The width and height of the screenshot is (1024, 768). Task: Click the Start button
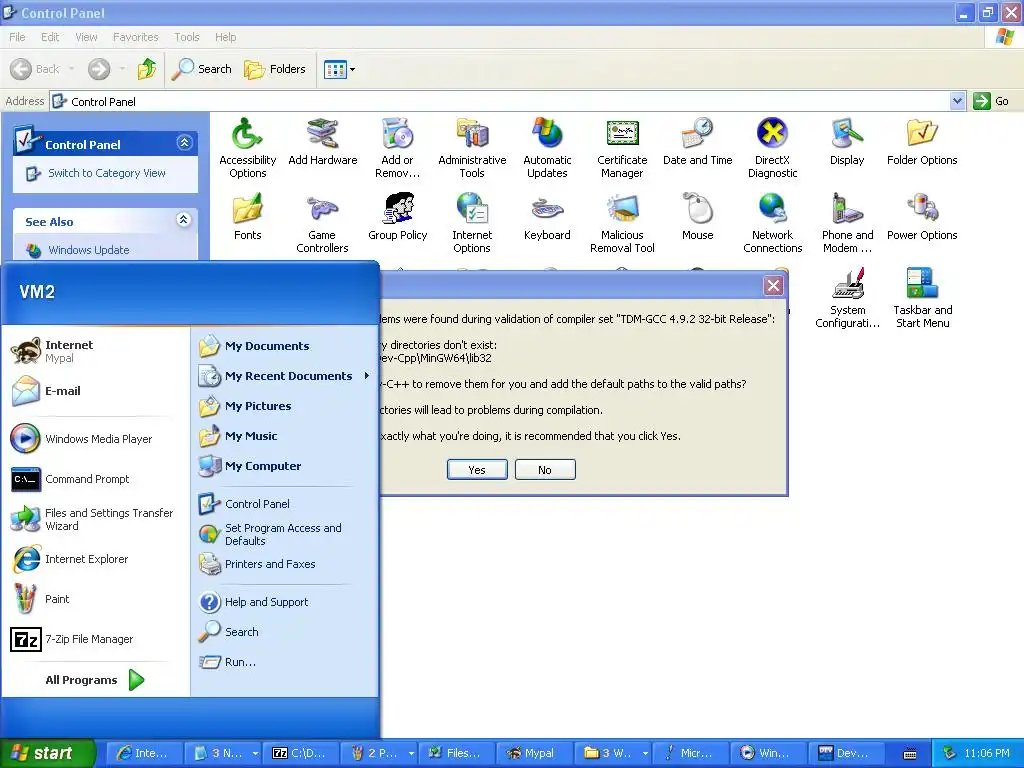click(47, 753)
